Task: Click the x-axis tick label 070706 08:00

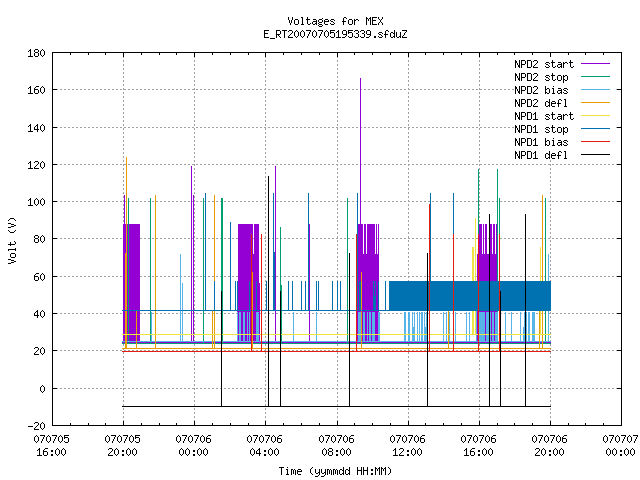Action: click(336, 445)
